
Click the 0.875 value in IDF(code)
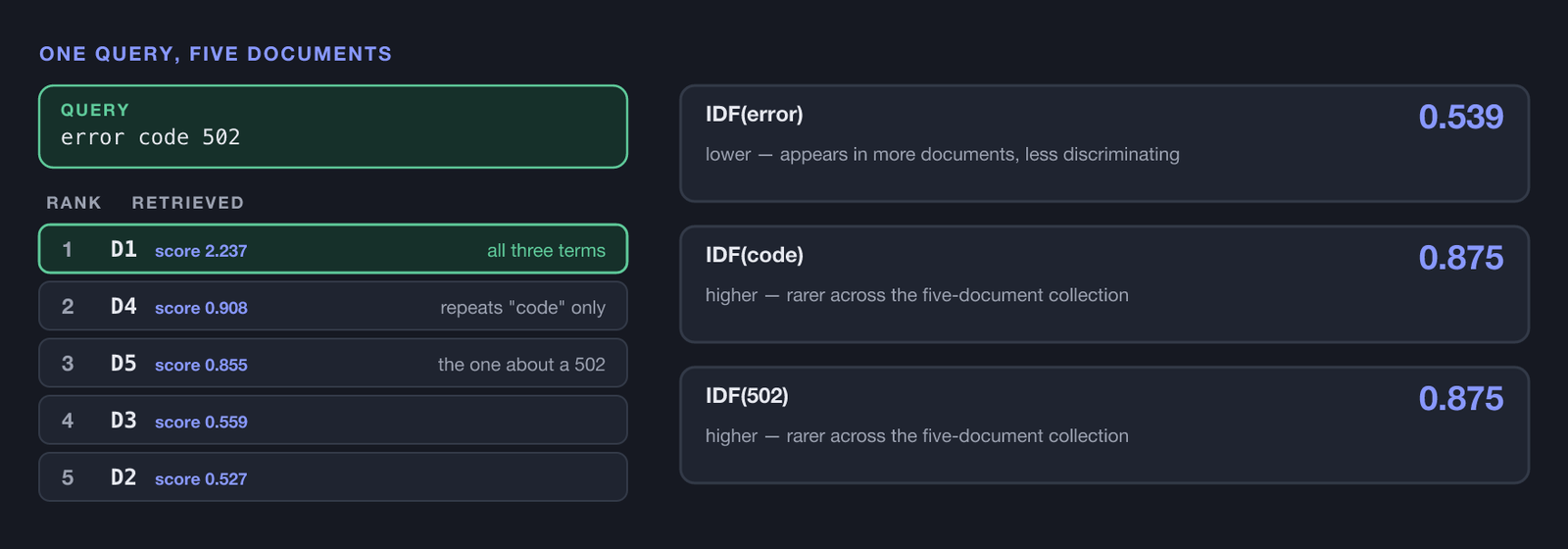(1460, 258)
